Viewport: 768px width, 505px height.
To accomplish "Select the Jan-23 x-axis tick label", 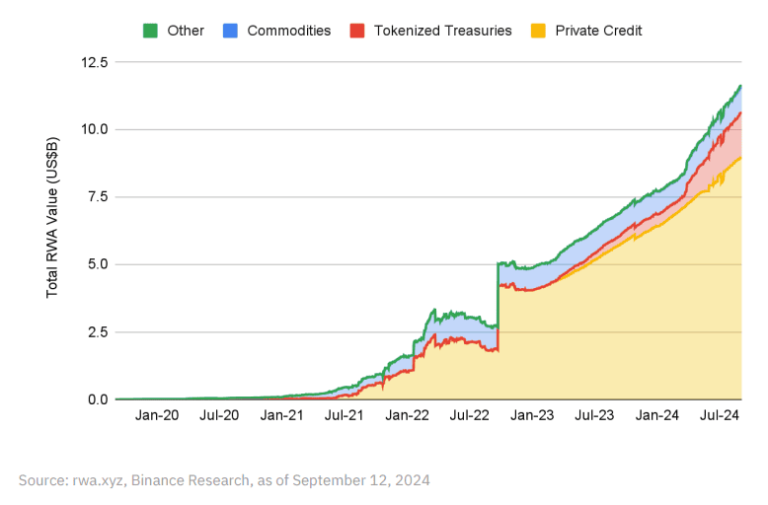I will point(532,414).
